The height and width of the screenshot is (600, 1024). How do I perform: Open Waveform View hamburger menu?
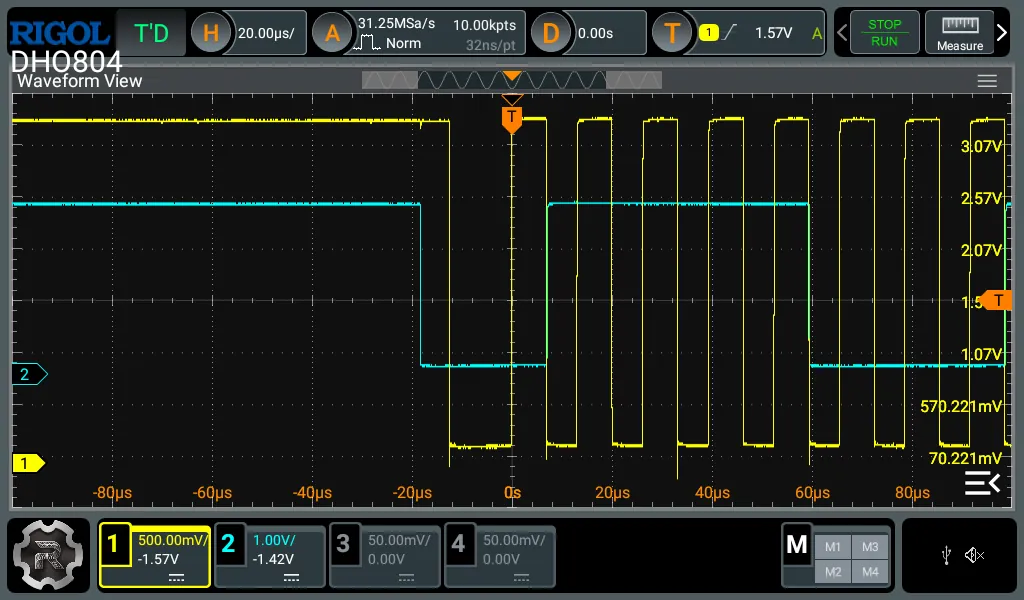pos(987,81)
